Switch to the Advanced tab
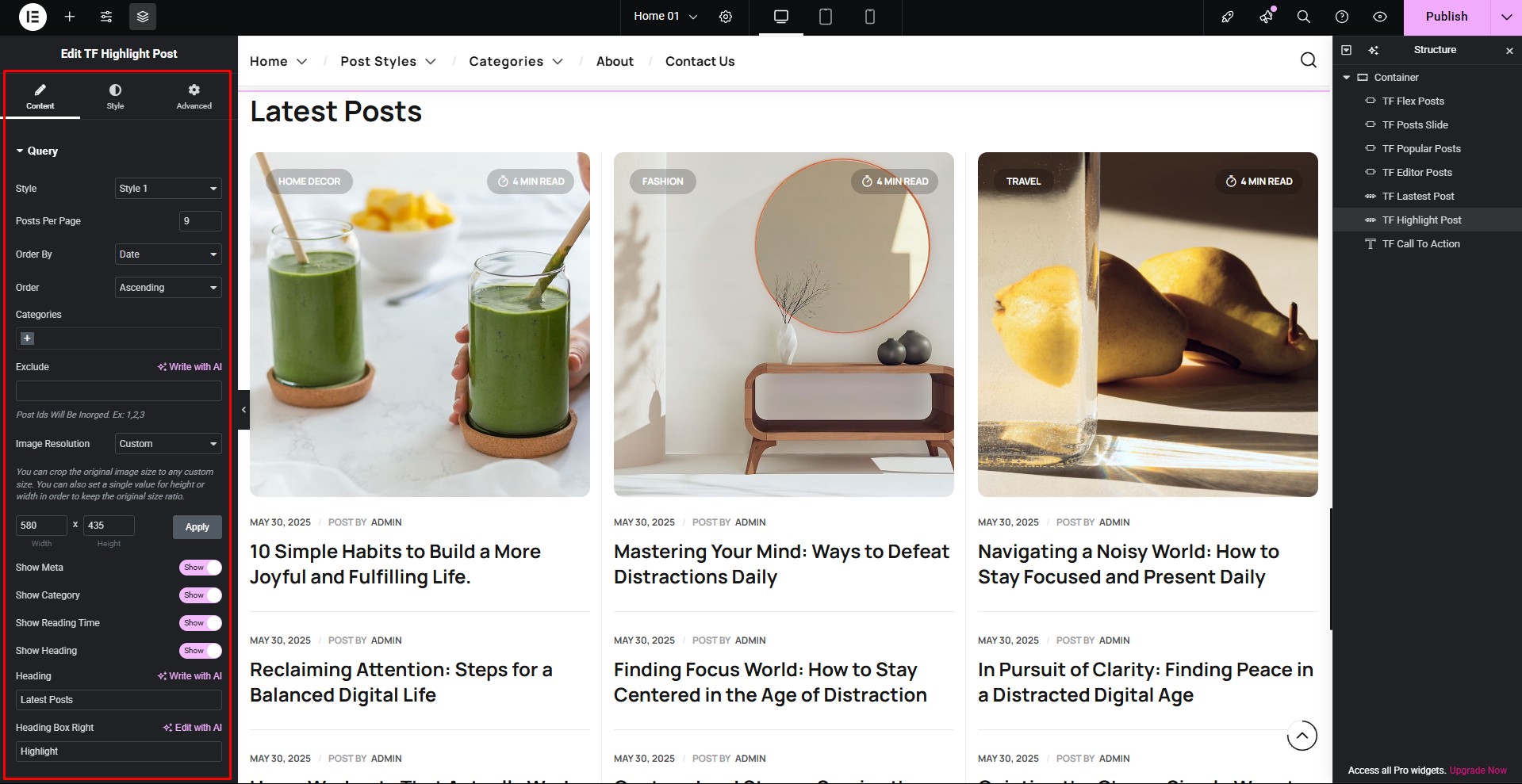Image resolution: width=1522 pixels, height=784 pixels. [194, 96]
